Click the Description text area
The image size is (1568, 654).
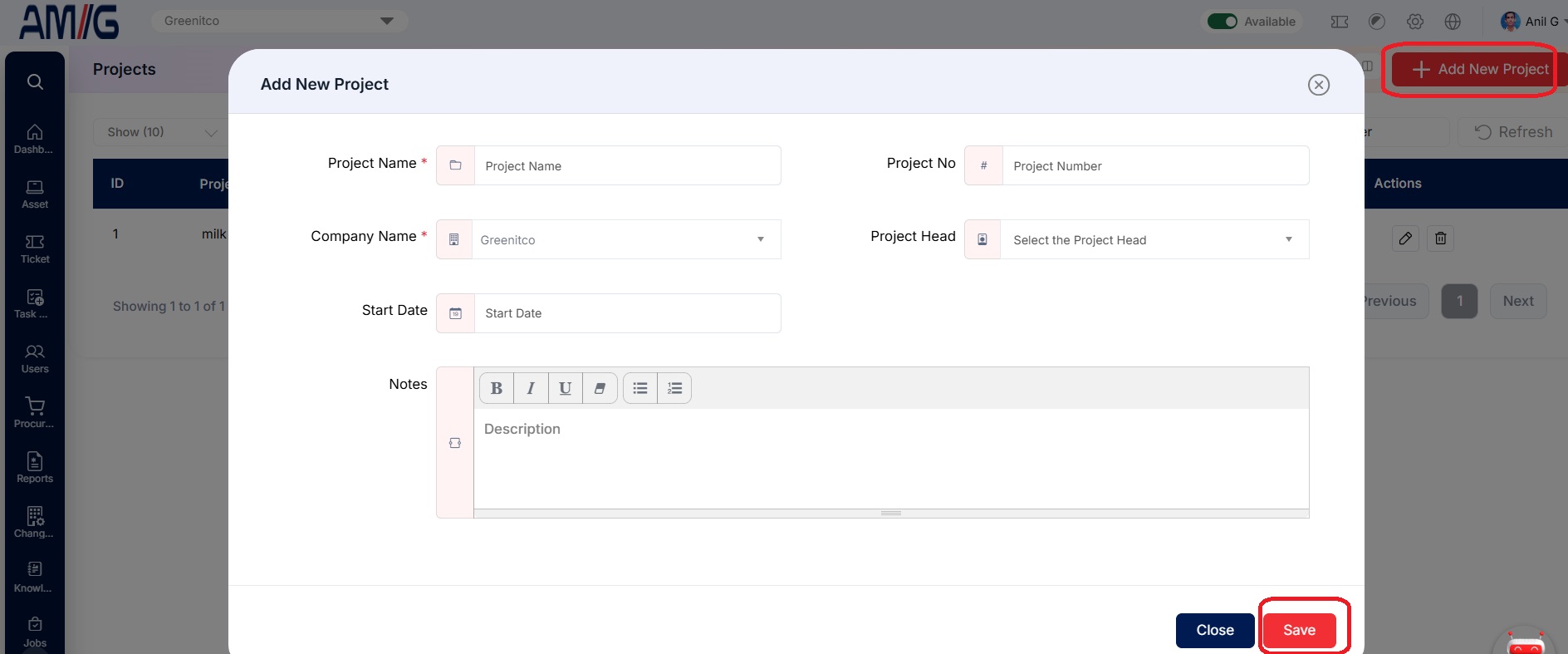(x=891, y=459)
